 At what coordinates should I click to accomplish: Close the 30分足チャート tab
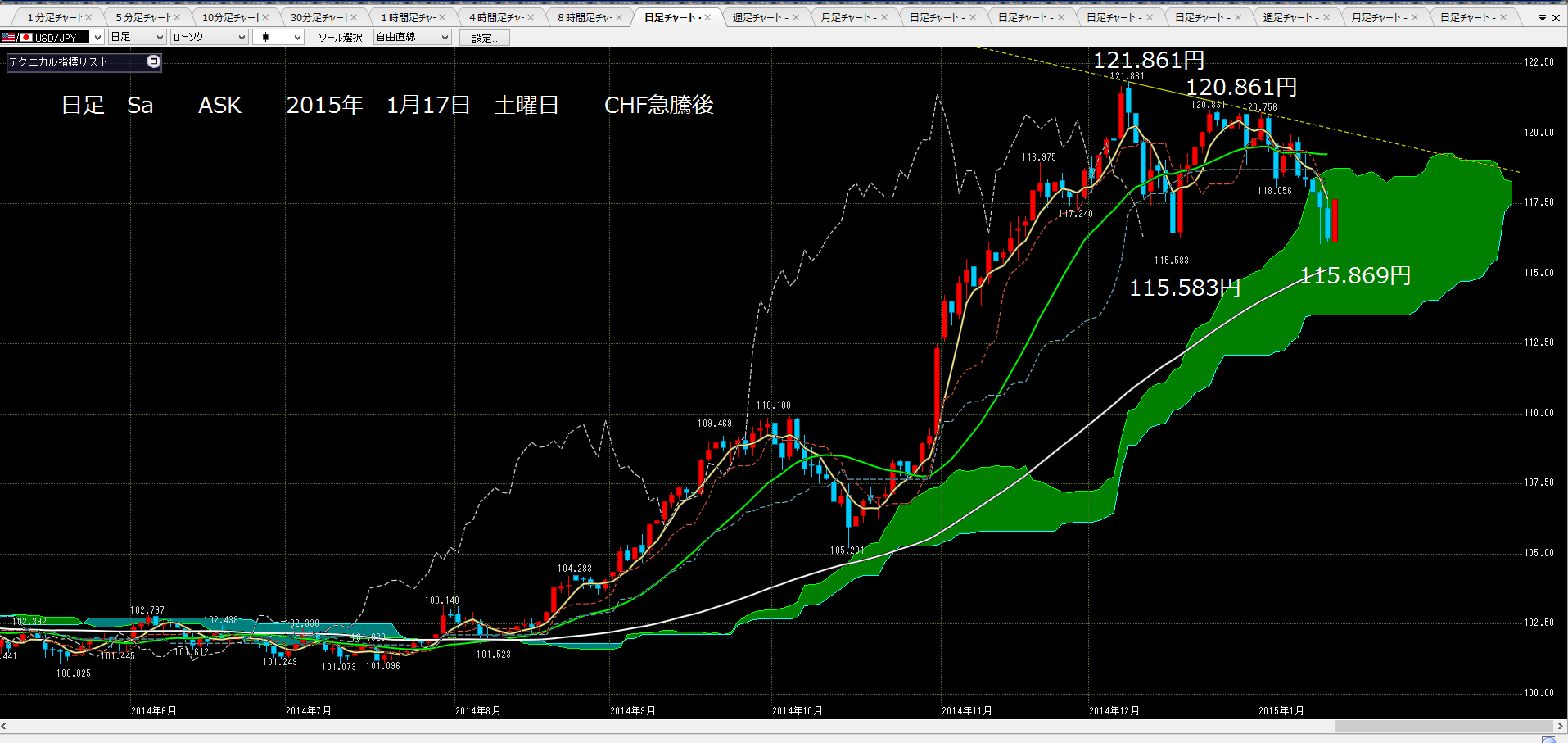(x=354, y=17)
